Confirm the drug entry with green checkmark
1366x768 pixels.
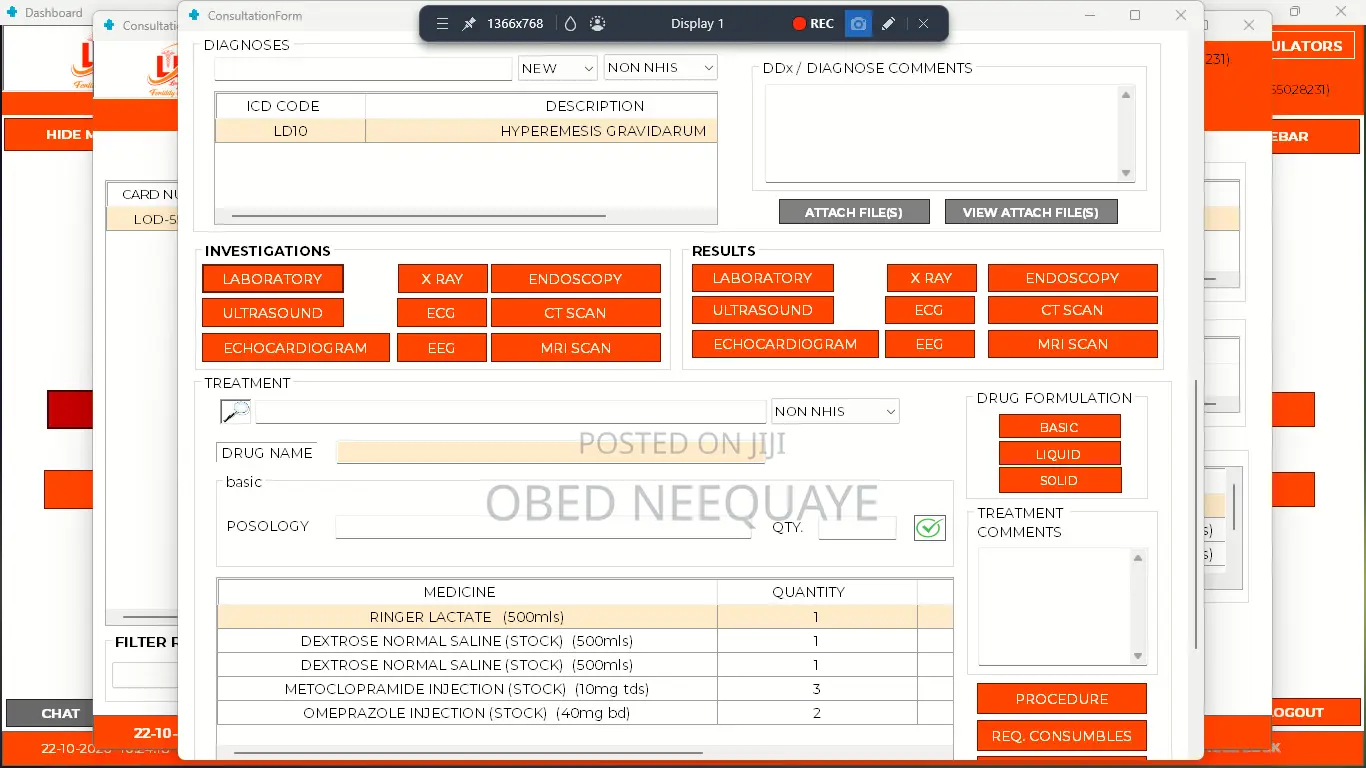[930, 527]
